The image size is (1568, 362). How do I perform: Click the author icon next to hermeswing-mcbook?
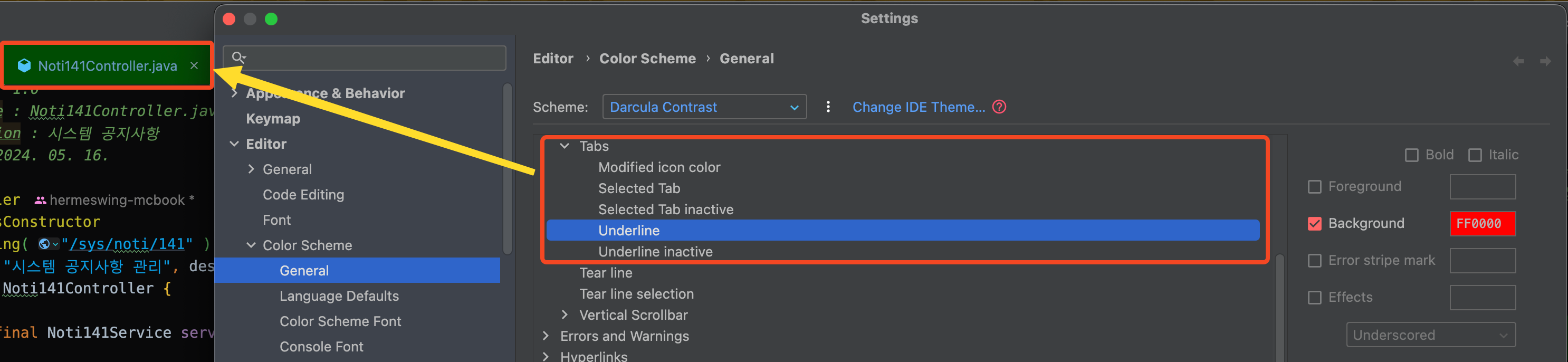point(40,200)
